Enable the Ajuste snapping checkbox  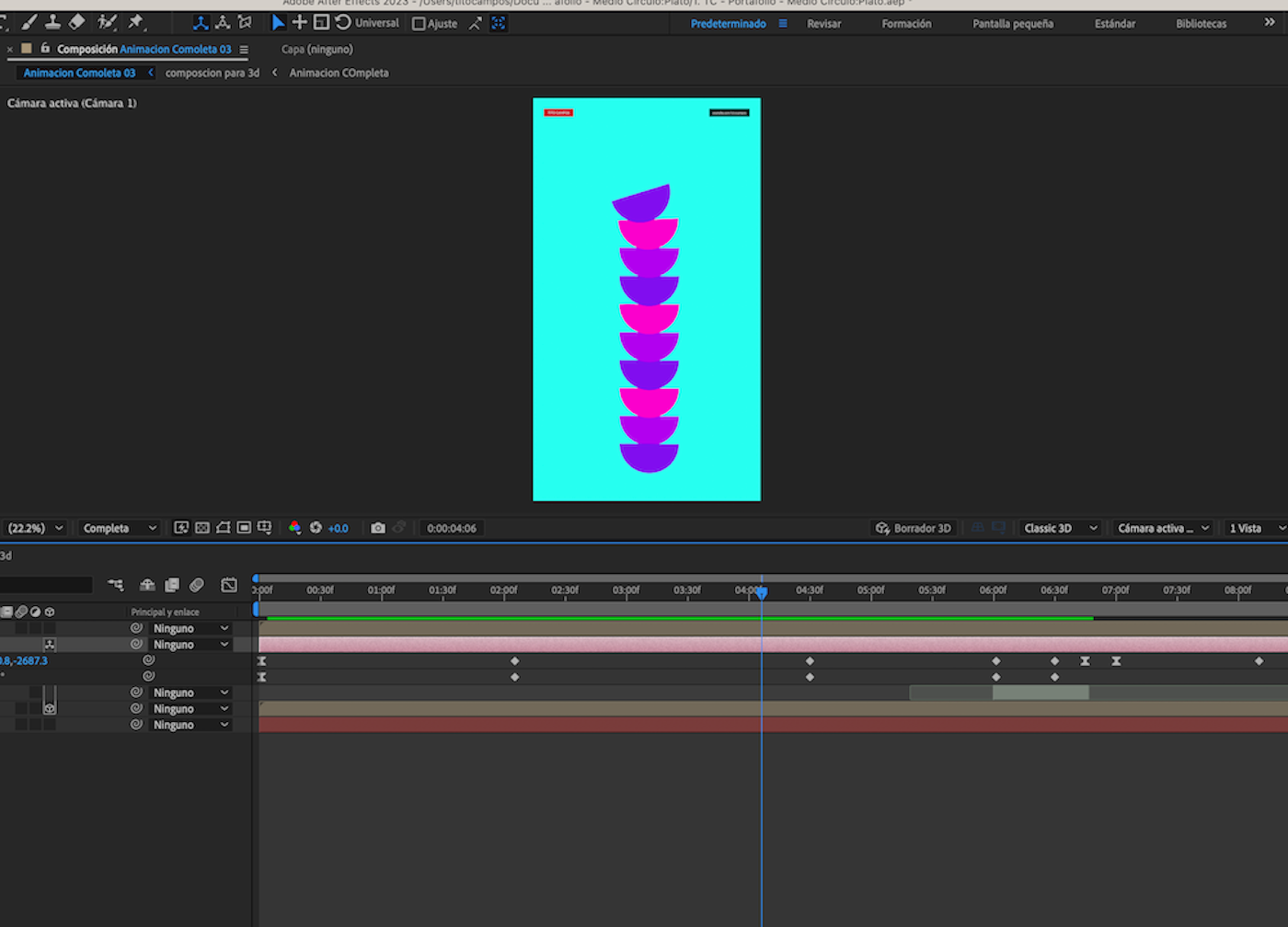[x=419, y=24]
